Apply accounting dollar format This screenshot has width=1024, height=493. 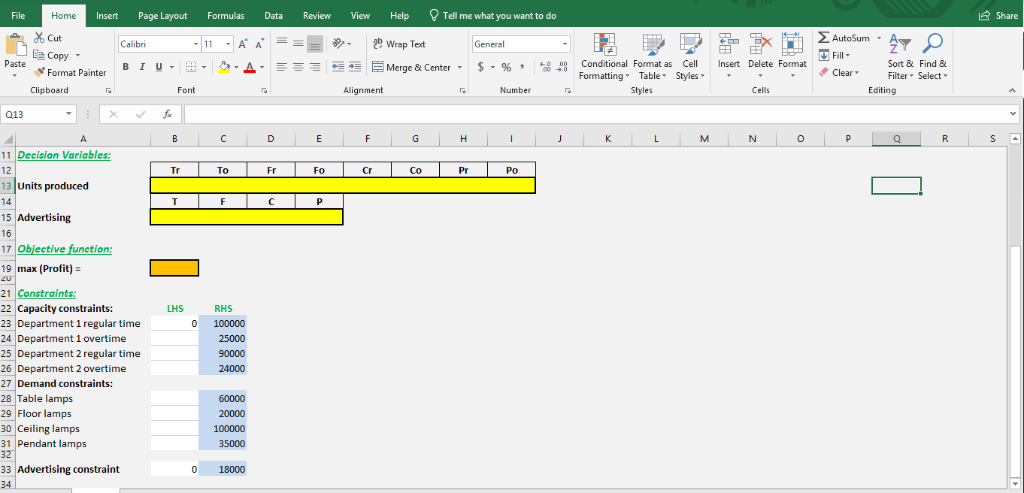[481, 67]
